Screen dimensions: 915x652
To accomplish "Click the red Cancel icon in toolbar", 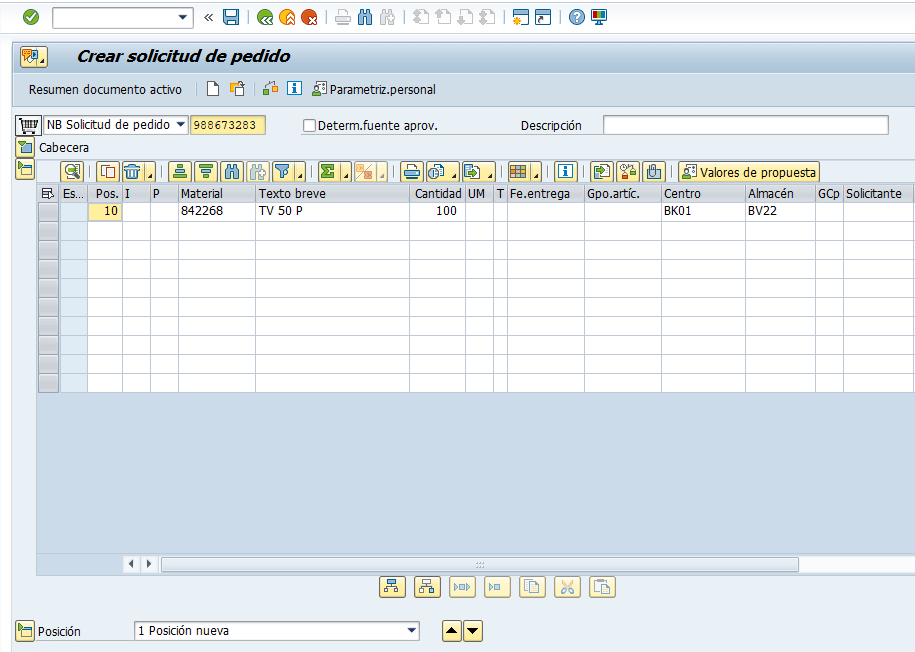I will coord(309,17).
